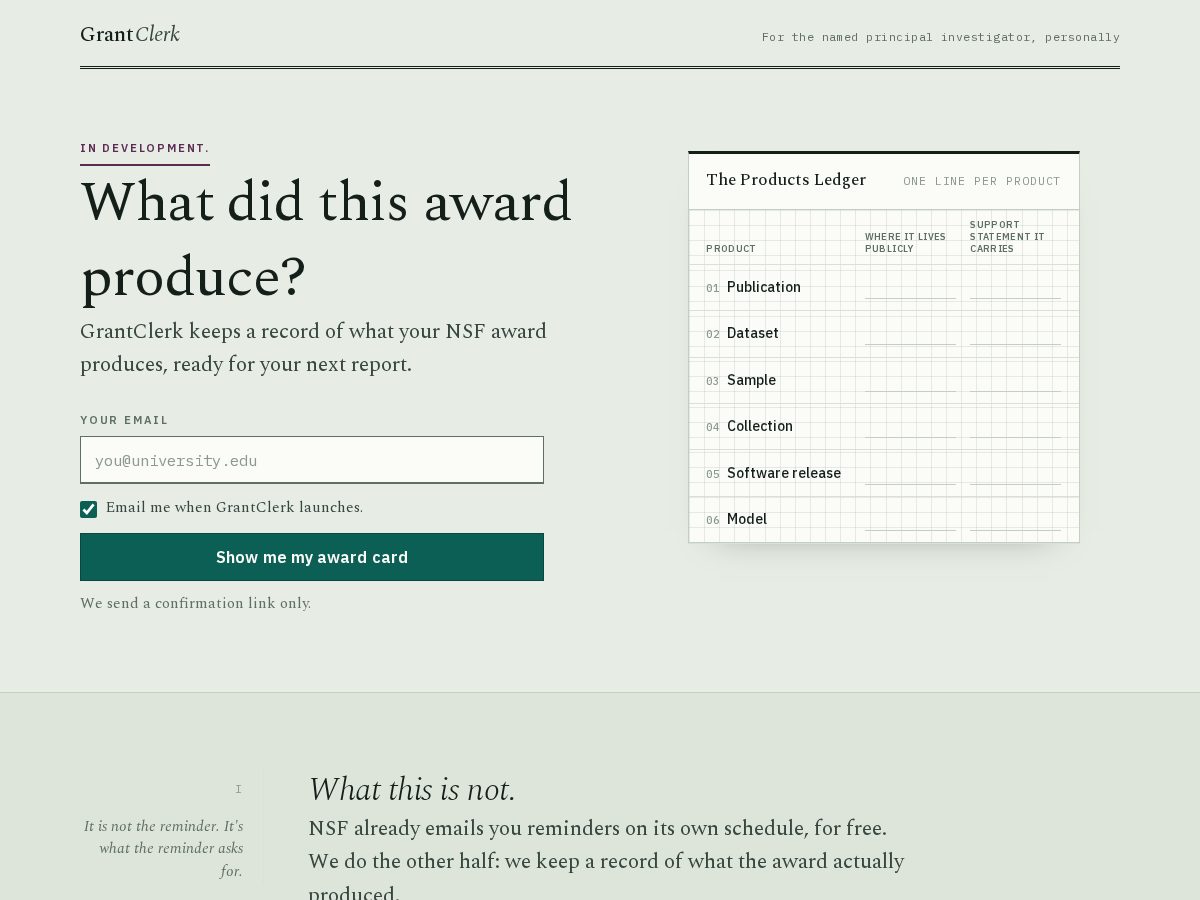Click the PRODUCT column header
1200x900 pixels.
[x=731, y=248]
